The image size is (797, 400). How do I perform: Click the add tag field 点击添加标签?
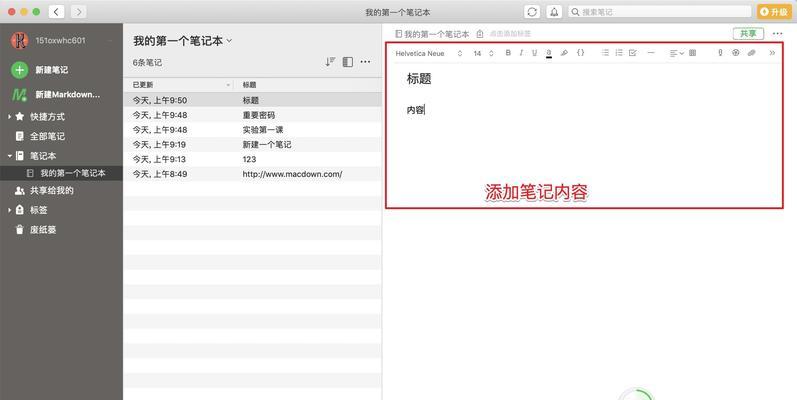coord(510,34)
